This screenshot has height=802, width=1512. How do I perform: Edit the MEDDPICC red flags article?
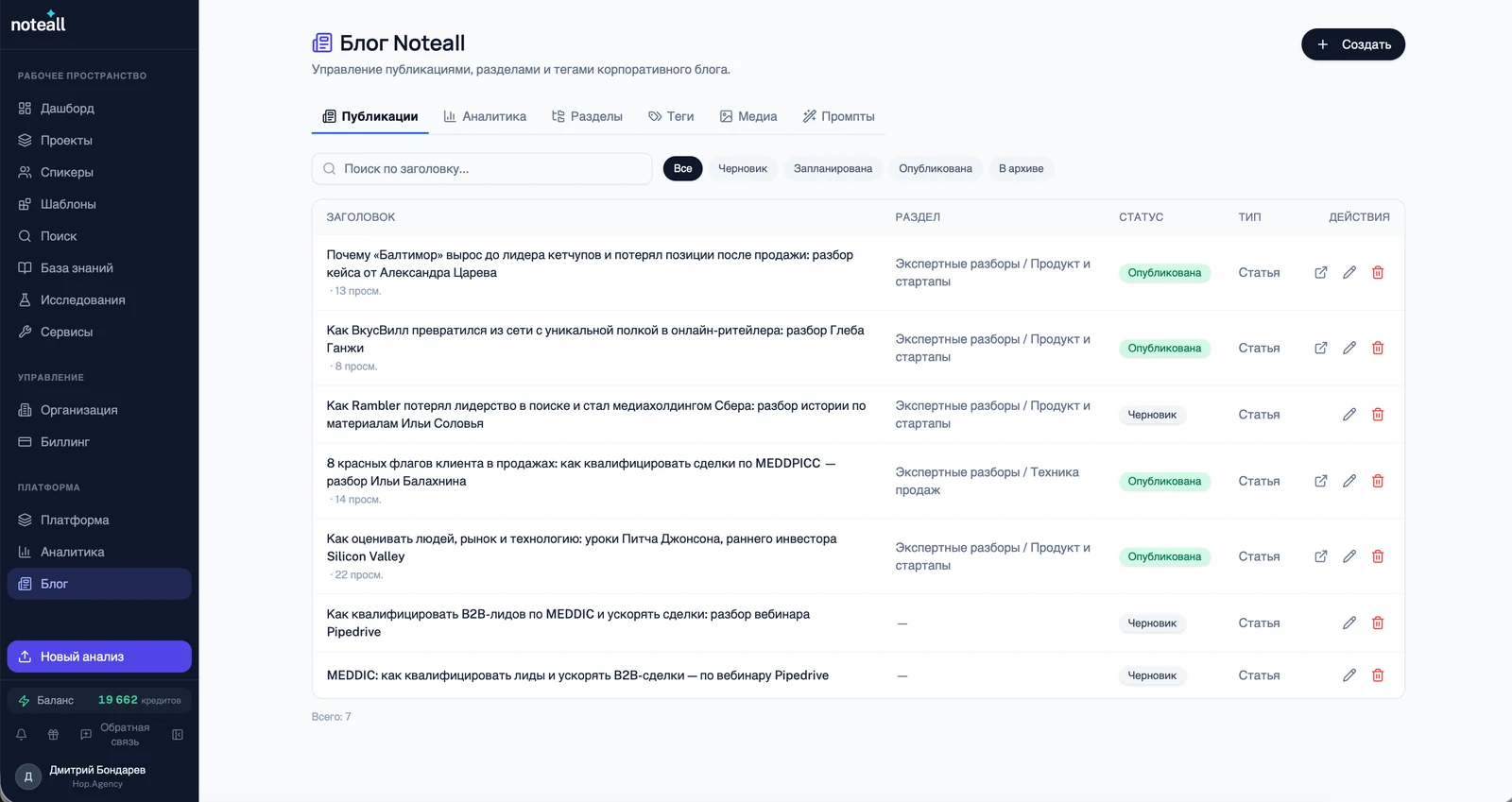tap(1349, 482)
